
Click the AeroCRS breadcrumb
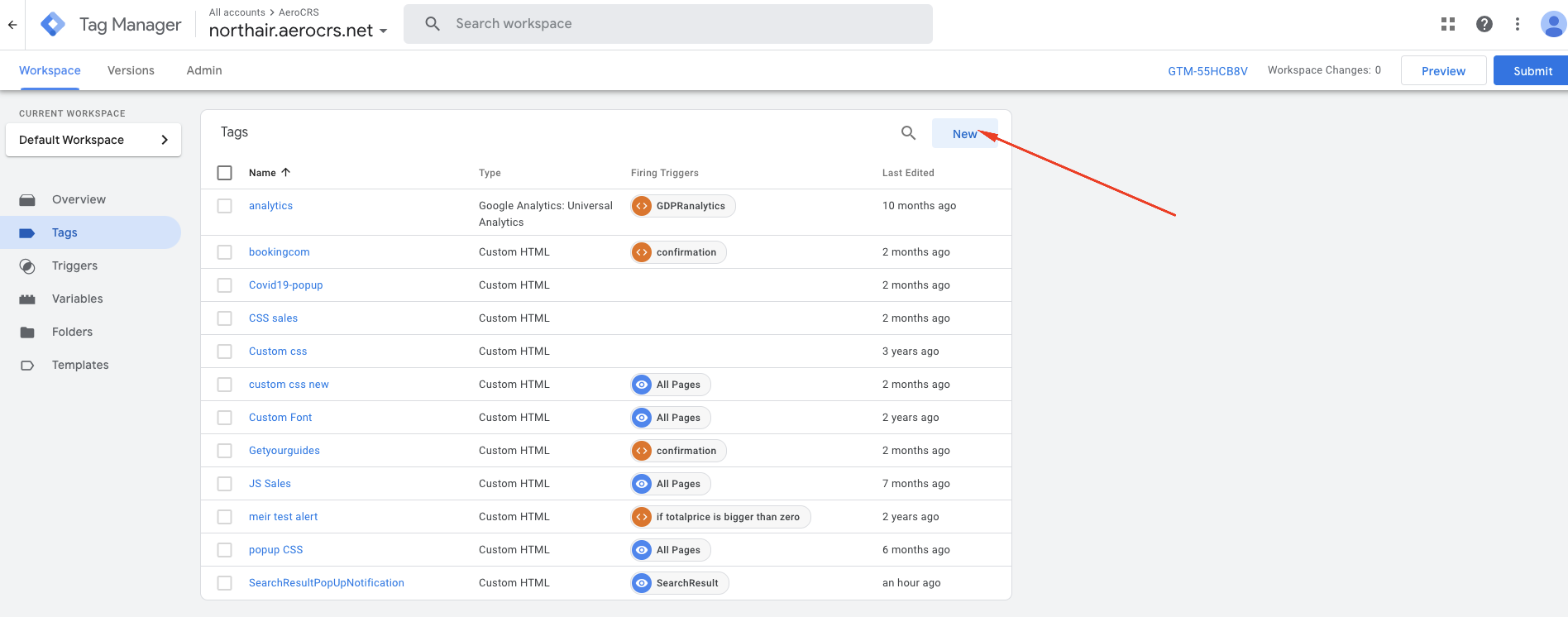point(299,12)
